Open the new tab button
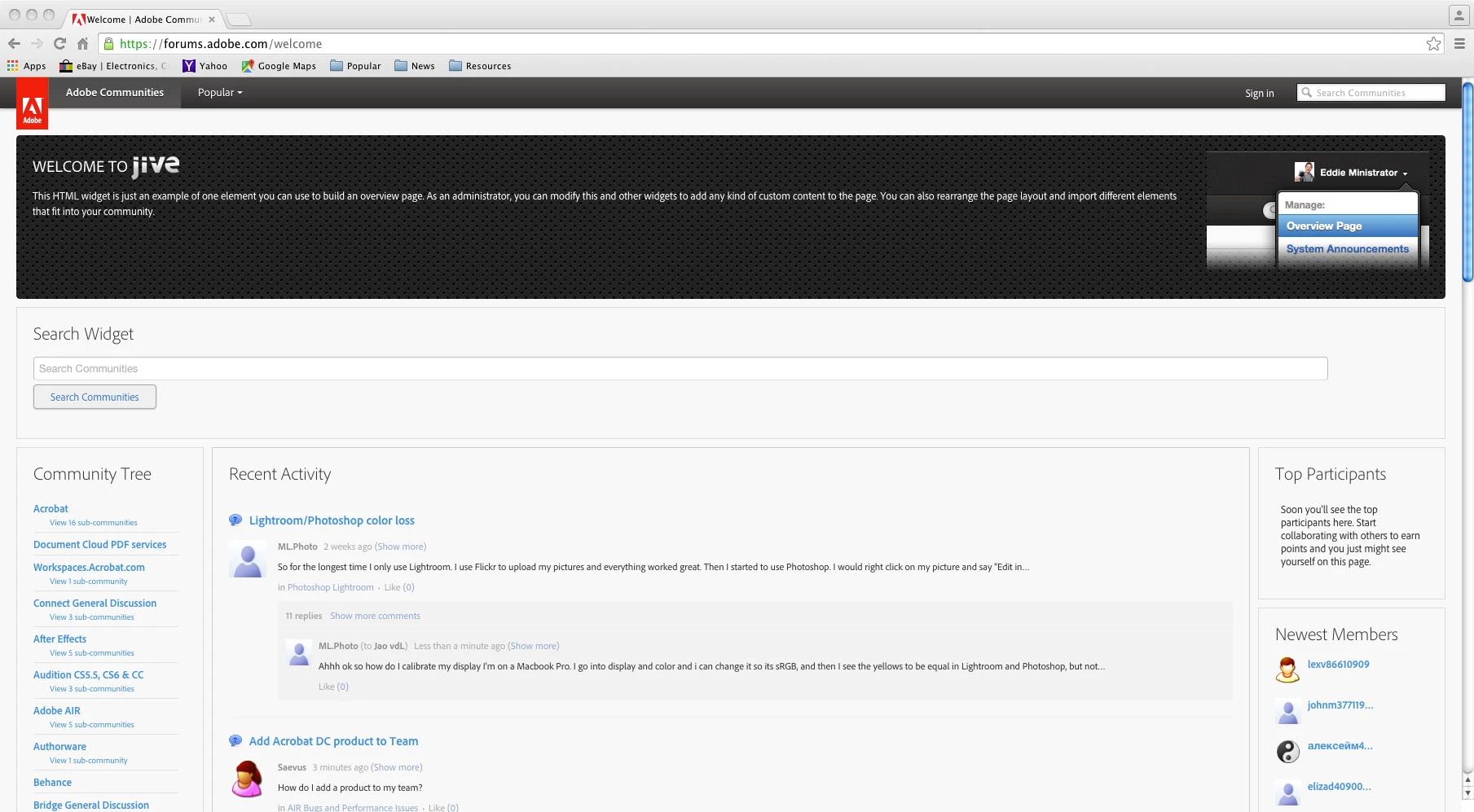The width and height of the screenshot is (1474, 812). coord(238,20)
